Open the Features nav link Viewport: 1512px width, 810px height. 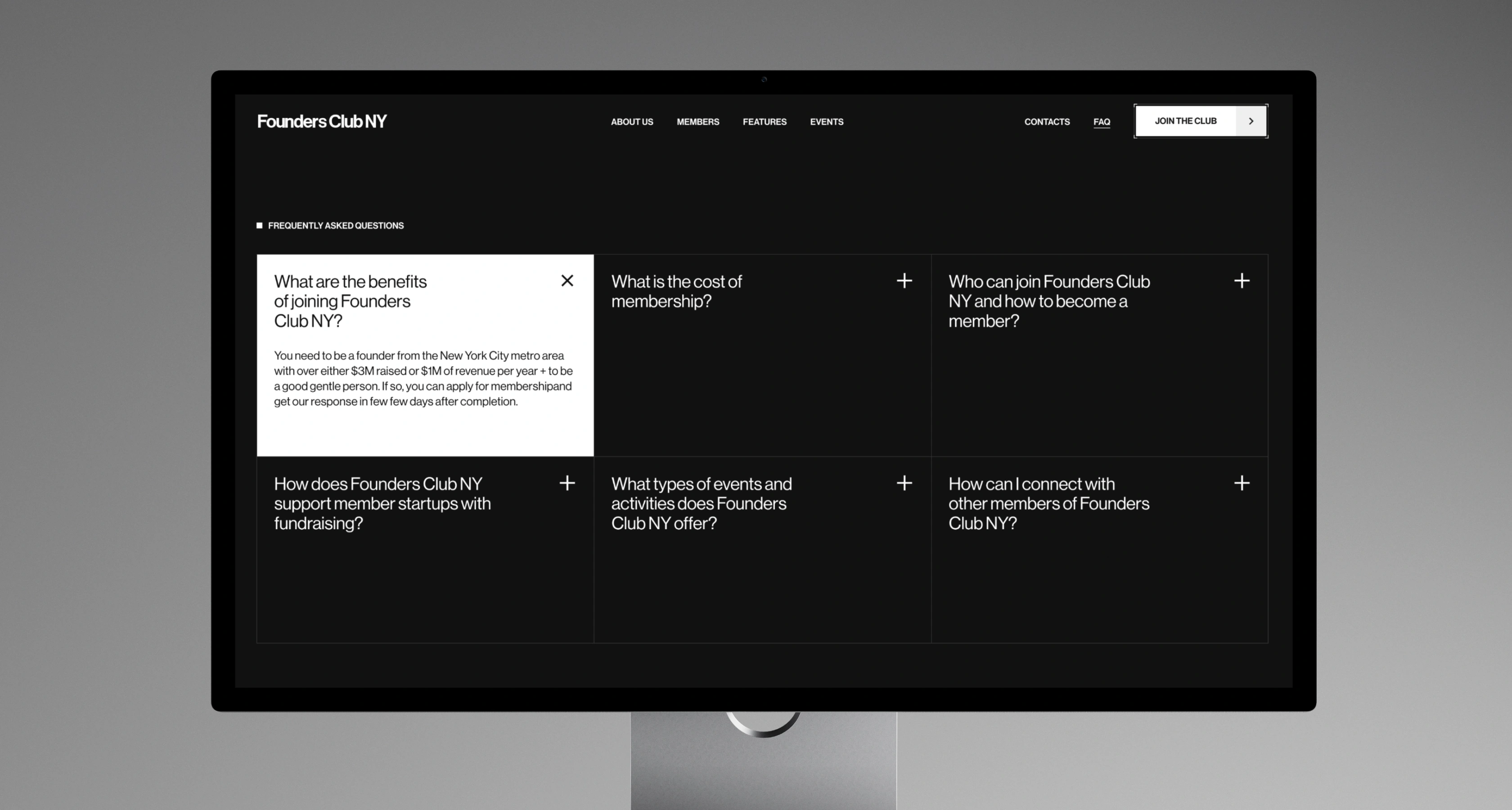click(x=764, y=121)
